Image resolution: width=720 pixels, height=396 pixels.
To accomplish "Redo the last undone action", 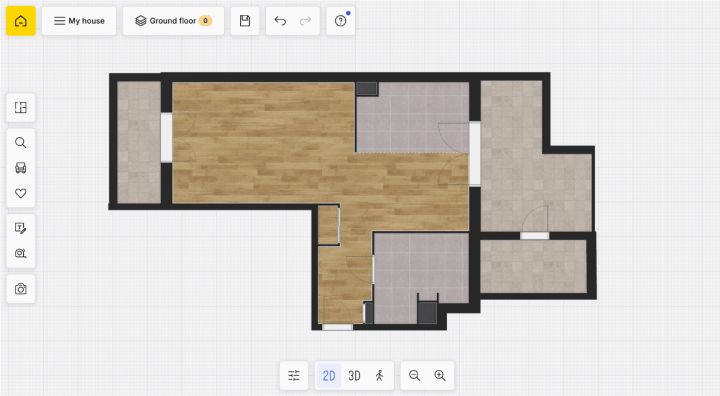I will (x=305, y=21).
